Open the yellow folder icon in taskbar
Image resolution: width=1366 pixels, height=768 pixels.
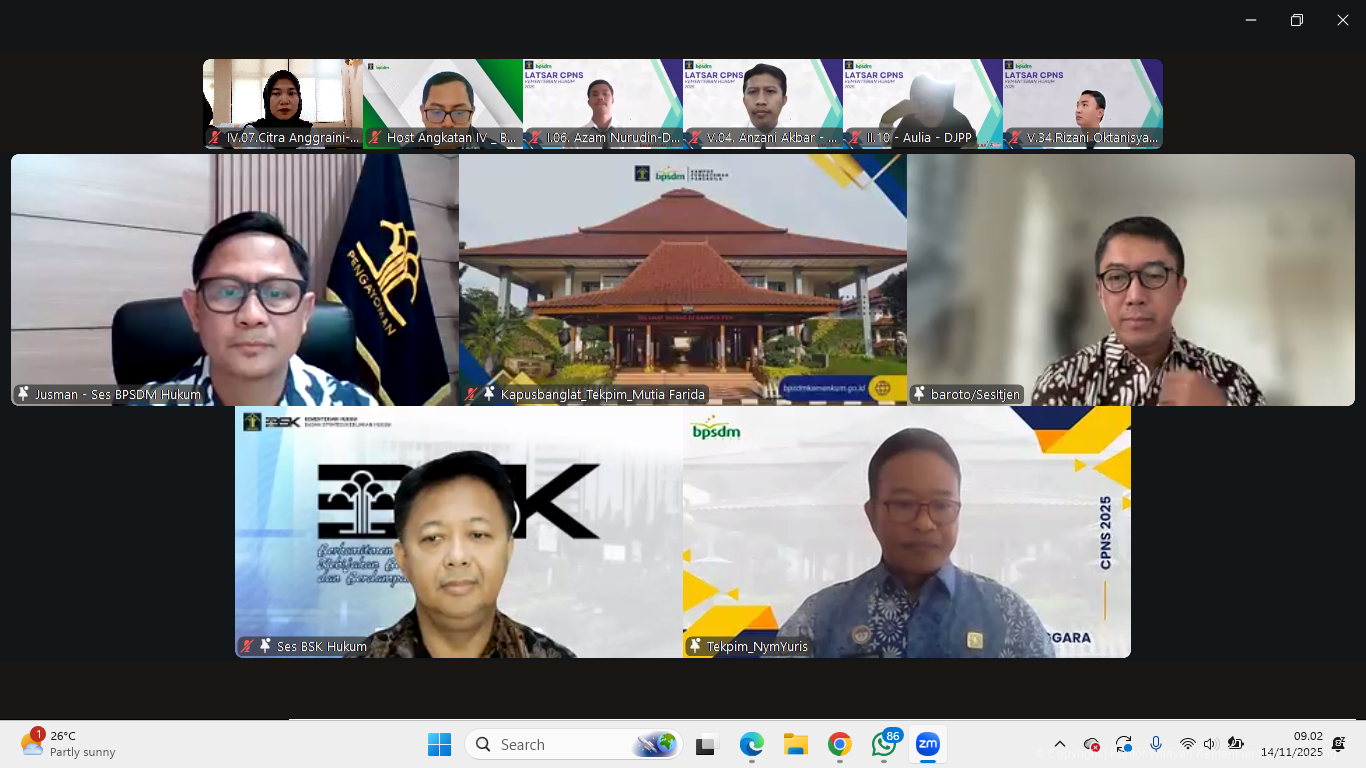point(795,744)
